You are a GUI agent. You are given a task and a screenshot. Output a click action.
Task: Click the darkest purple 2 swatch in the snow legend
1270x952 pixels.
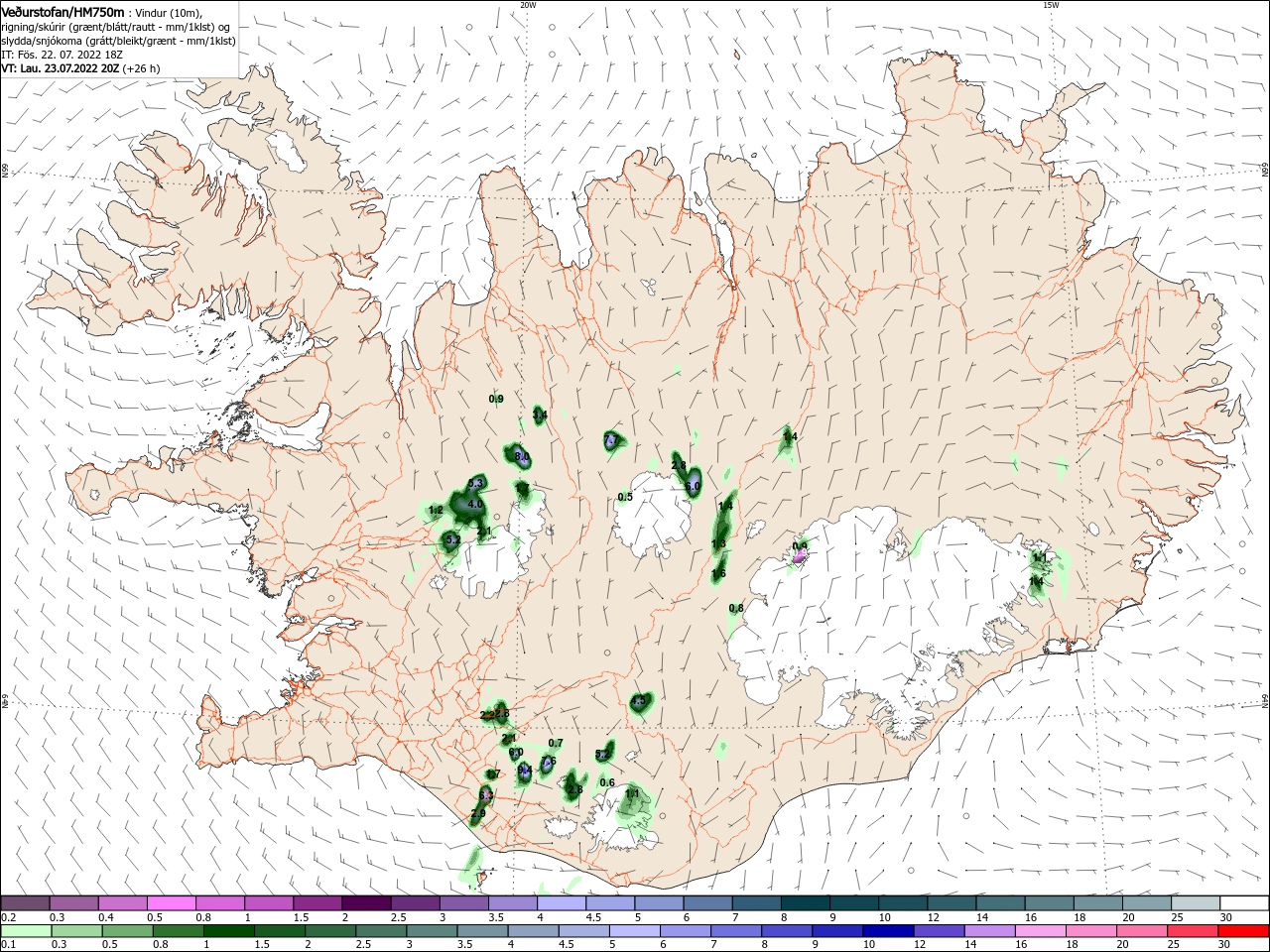coord(366,903)
